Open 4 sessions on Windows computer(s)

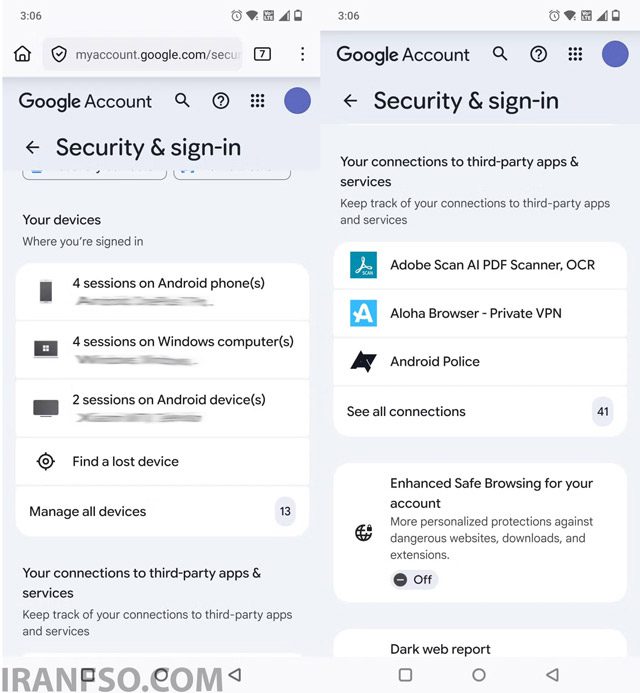pos(162,350)
